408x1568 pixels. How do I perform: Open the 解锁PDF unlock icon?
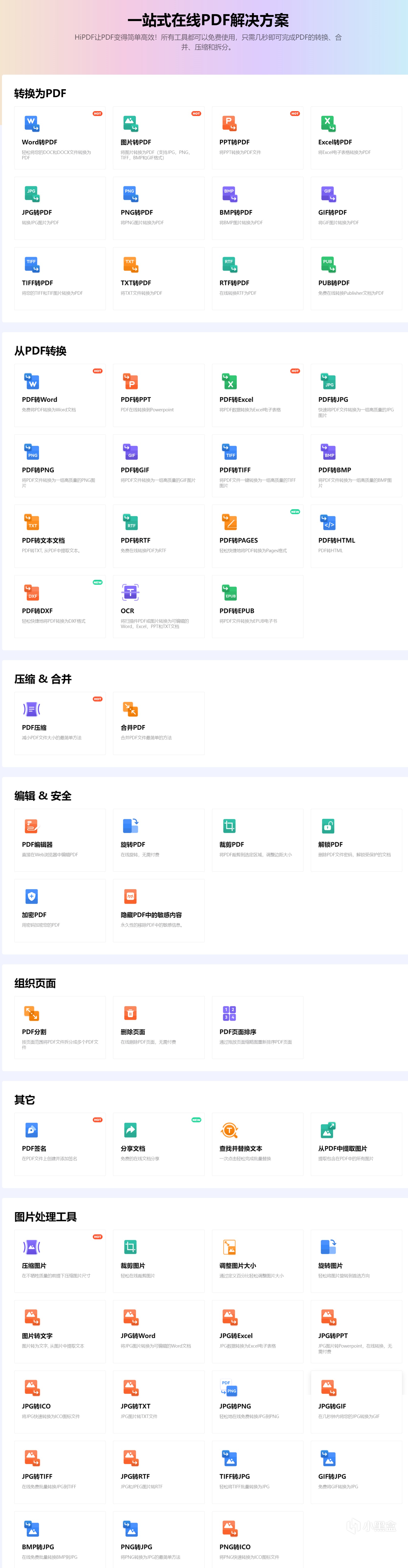328,826
